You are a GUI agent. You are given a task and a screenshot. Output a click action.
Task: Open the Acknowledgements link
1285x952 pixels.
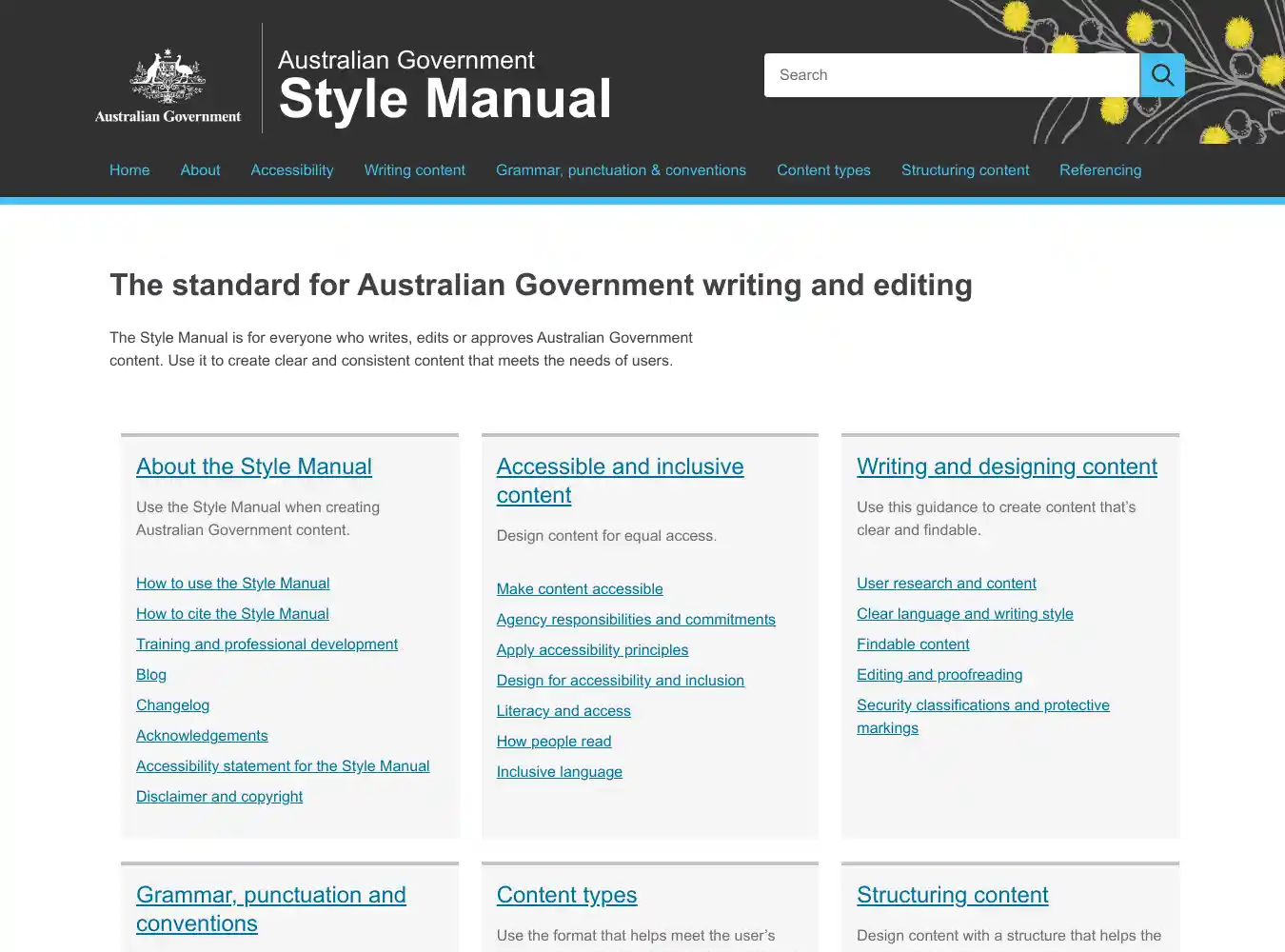click(x=202, y=736)
